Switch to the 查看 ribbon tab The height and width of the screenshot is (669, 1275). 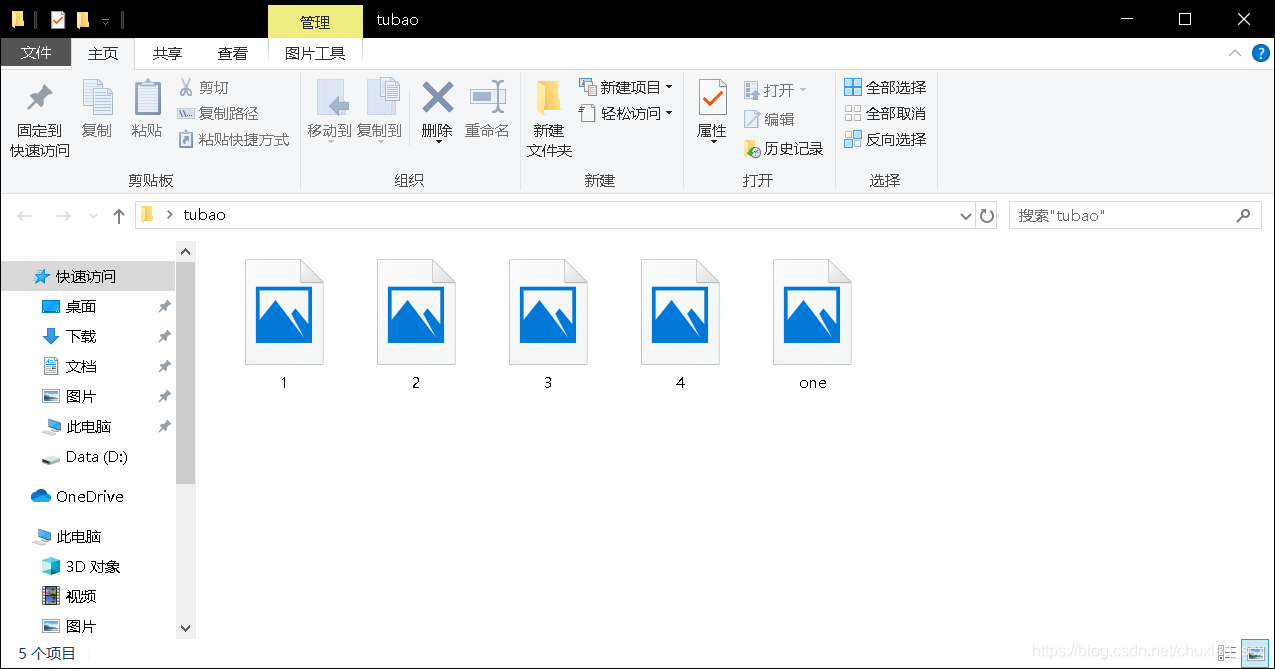pos(232,52)
